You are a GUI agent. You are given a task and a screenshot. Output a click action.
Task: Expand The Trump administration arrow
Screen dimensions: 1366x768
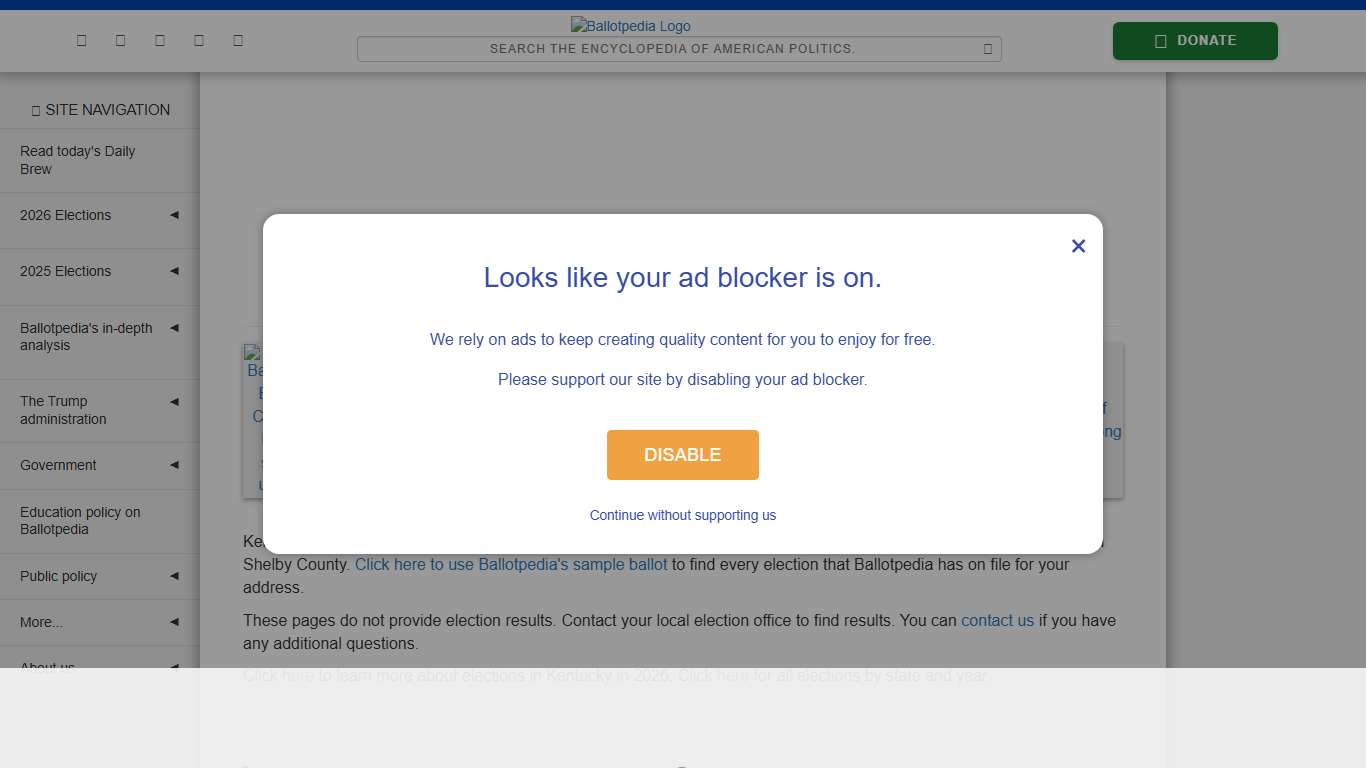174,402
